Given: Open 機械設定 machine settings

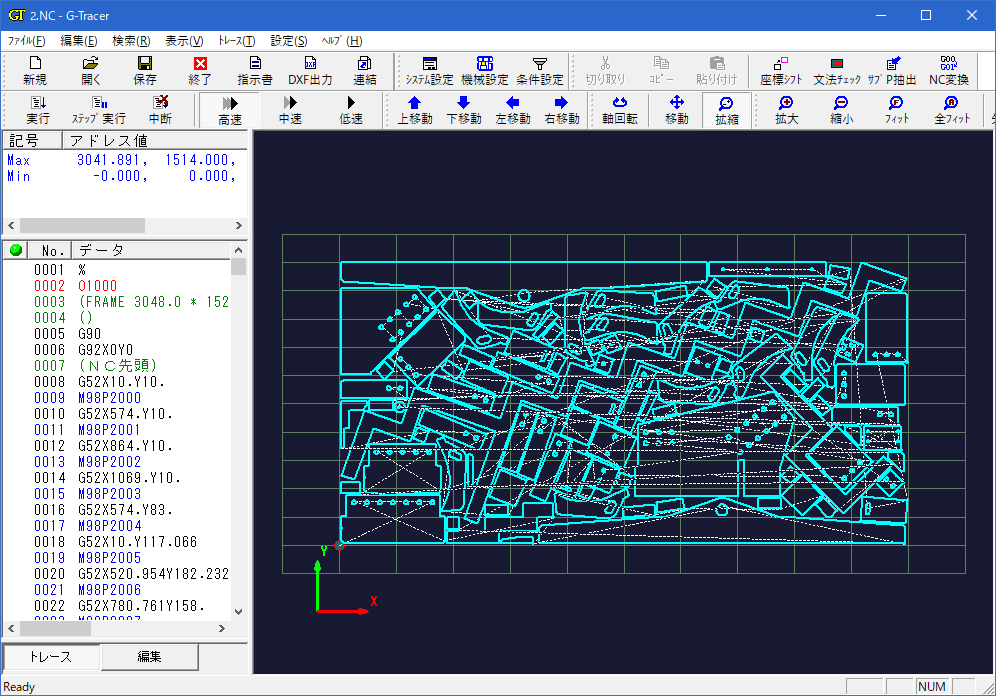Looking at the screenshot, I should [x=484, y=70].
